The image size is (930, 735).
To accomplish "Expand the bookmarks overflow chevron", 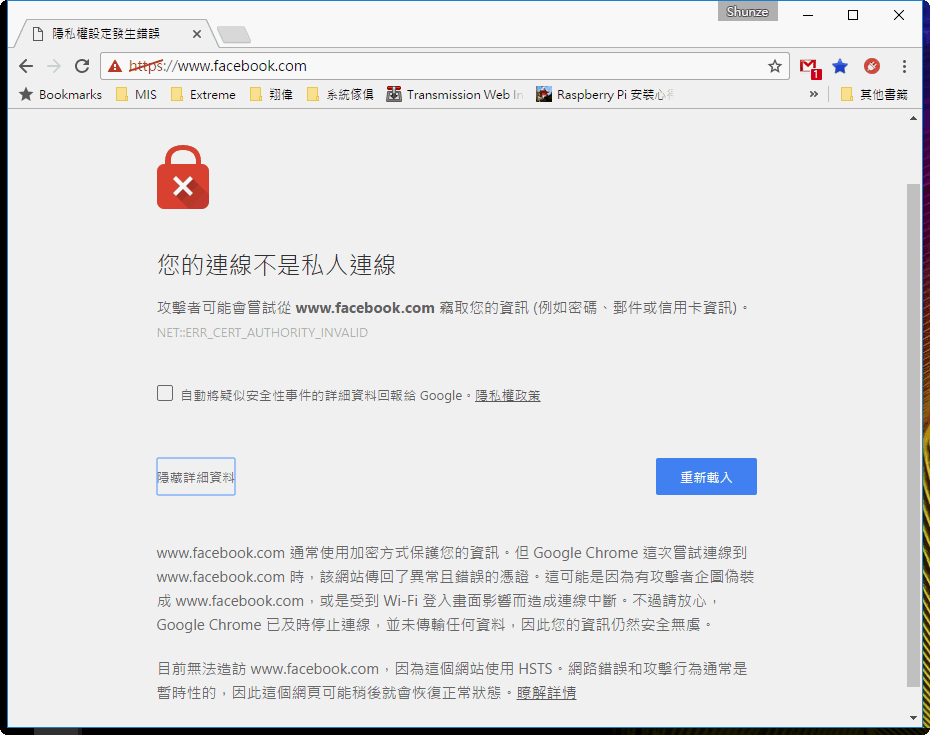I will coord(814,94).
